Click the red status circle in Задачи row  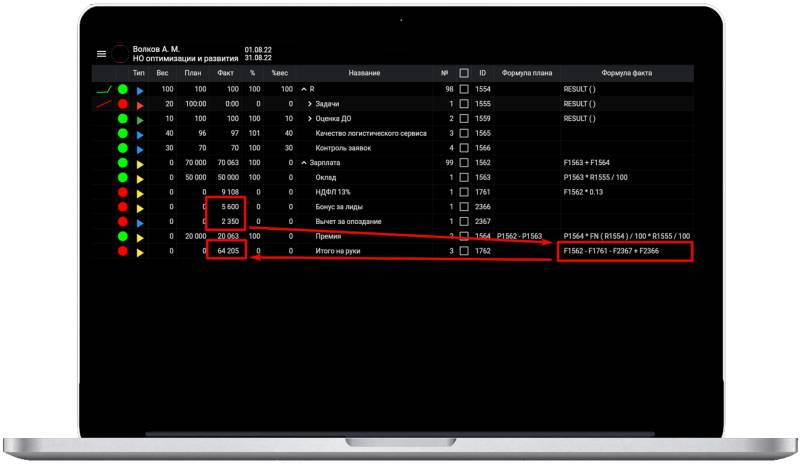point(123,104)
